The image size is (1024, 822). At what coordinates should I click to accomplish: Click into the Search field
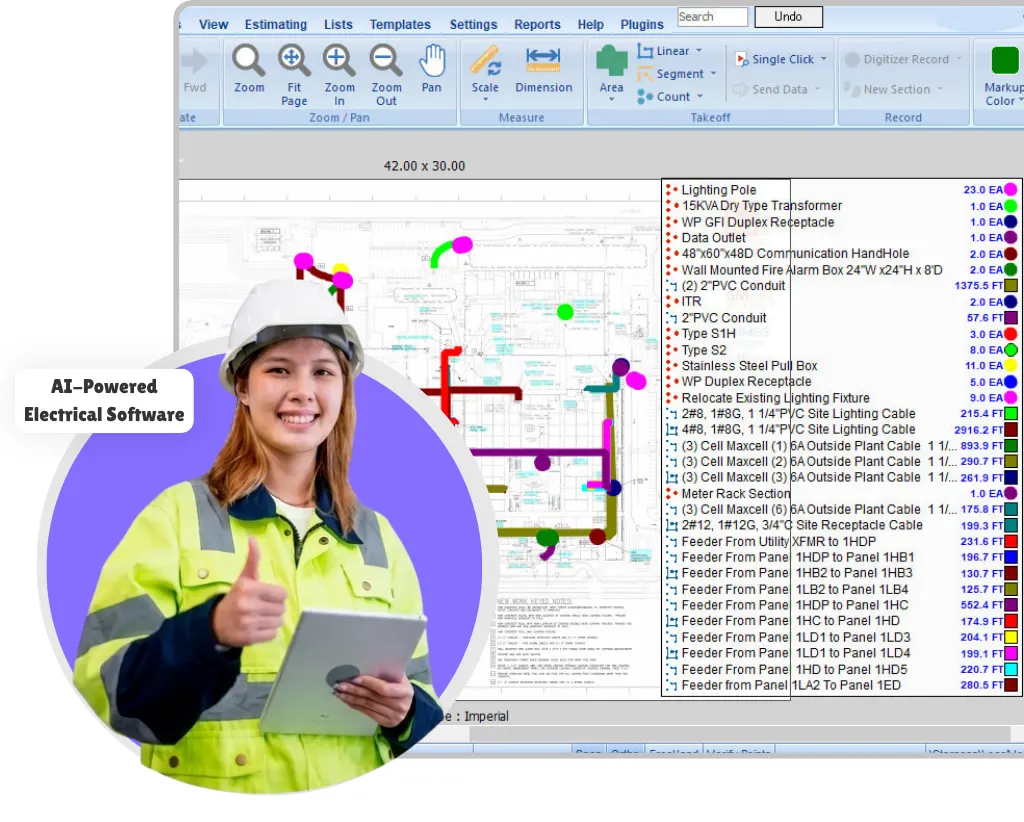click(x=712, y=17)
